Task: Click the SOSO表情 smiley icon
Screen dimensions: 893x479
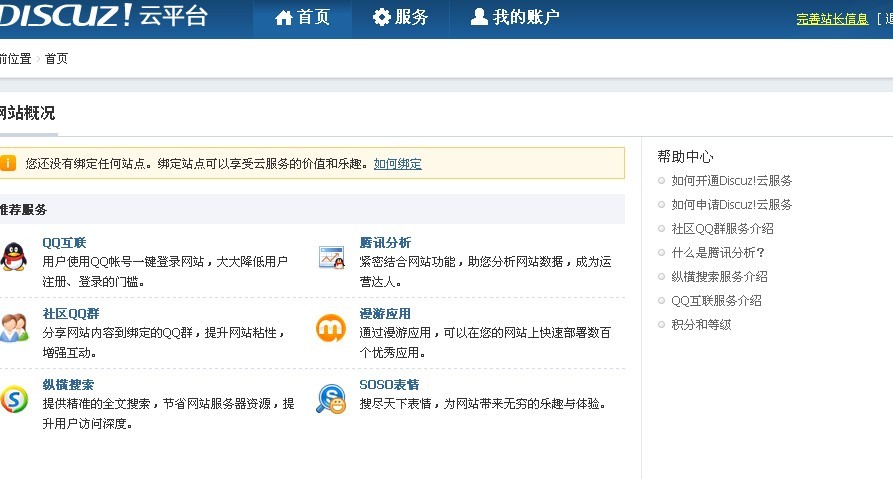Action: (x=331, y=399)
